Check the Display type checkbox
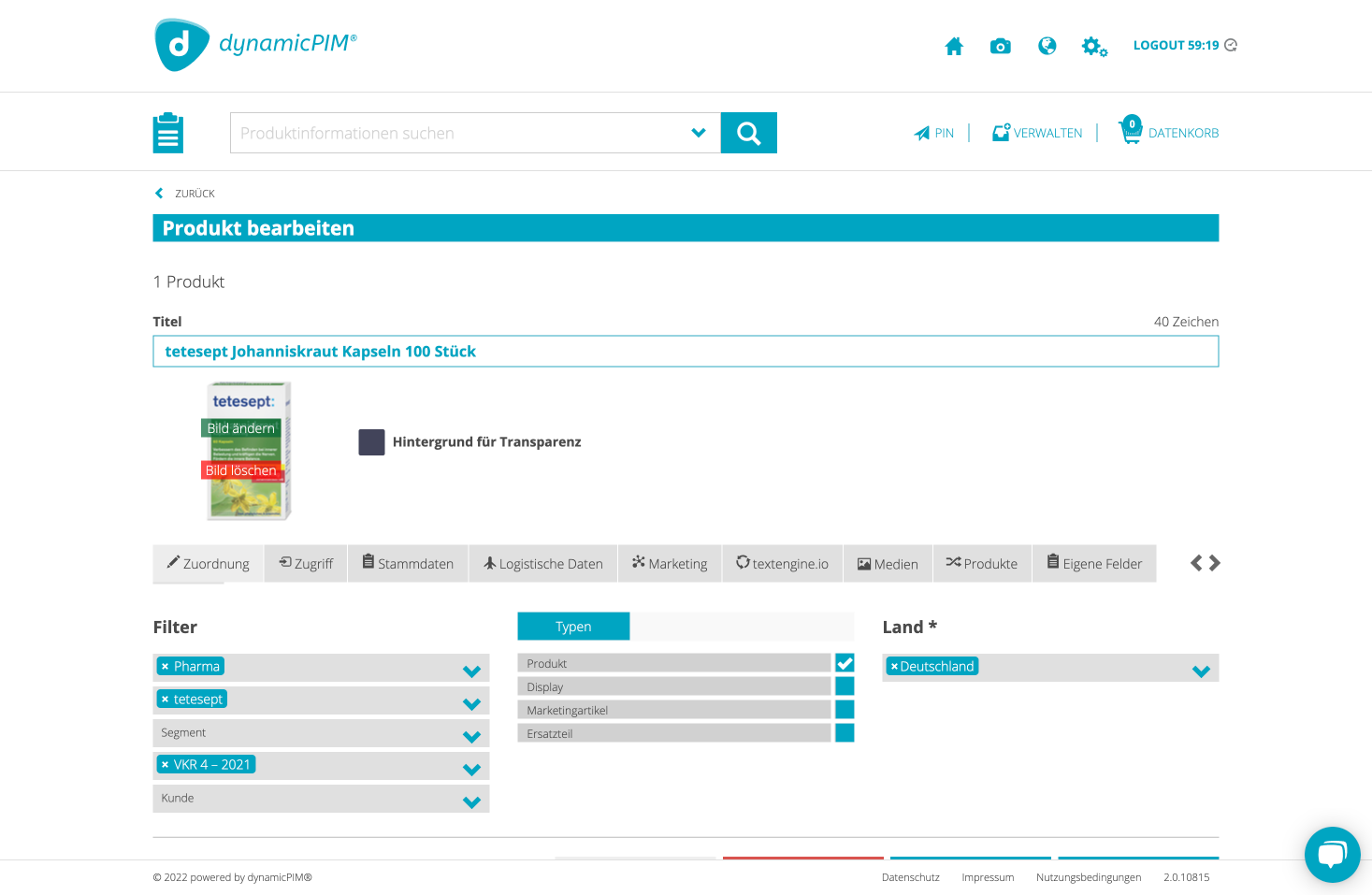The image size is (1372, 895). (x=845, y=686)
